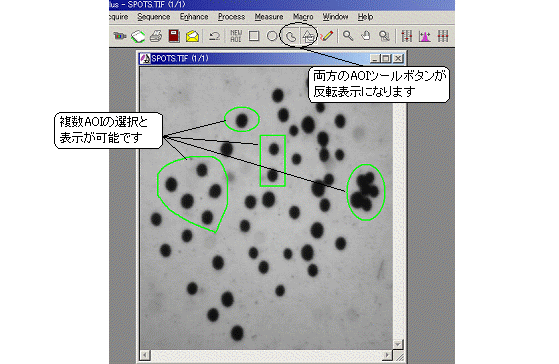Click the red grid calibration icon

tap(443, 36)
